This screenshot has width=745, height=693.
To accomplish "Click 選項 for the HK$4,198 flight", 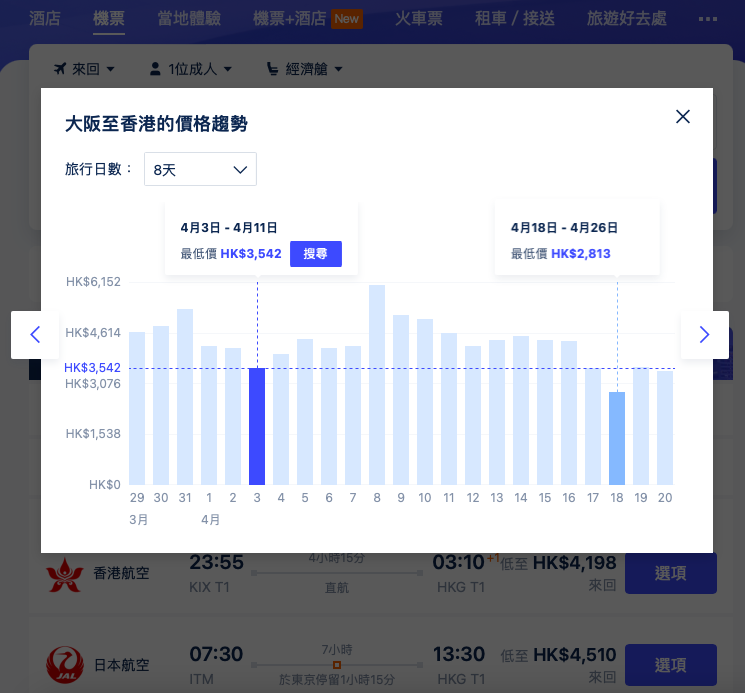I will (670, 573).
